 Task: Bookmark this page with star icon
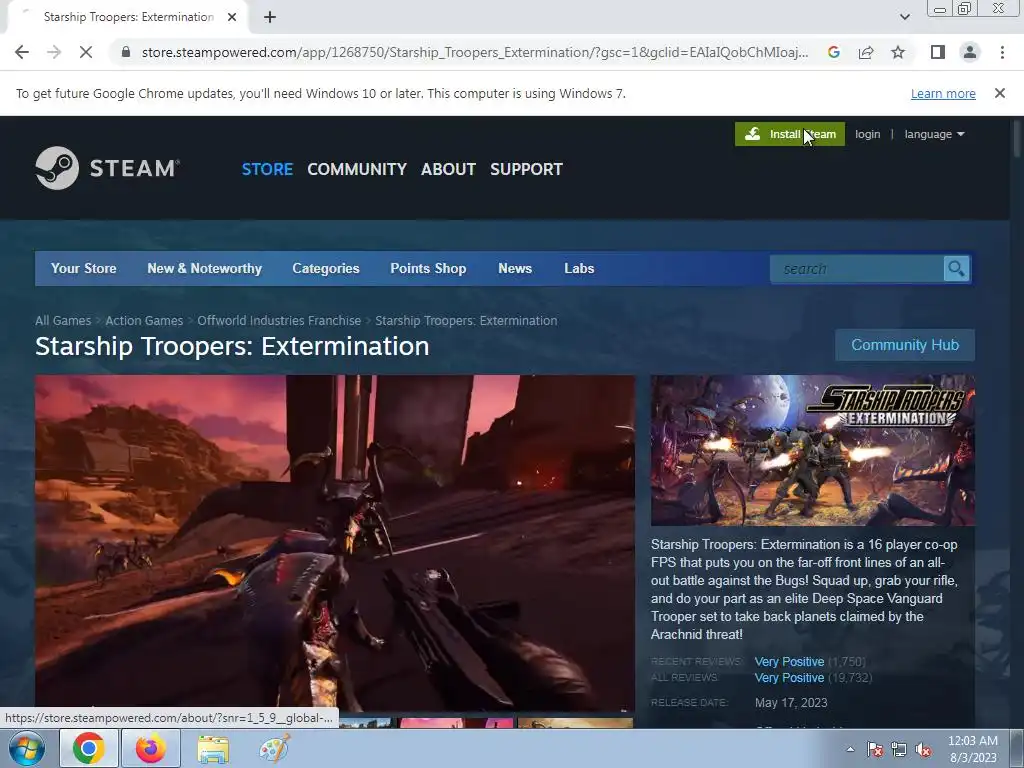point(898,52)
